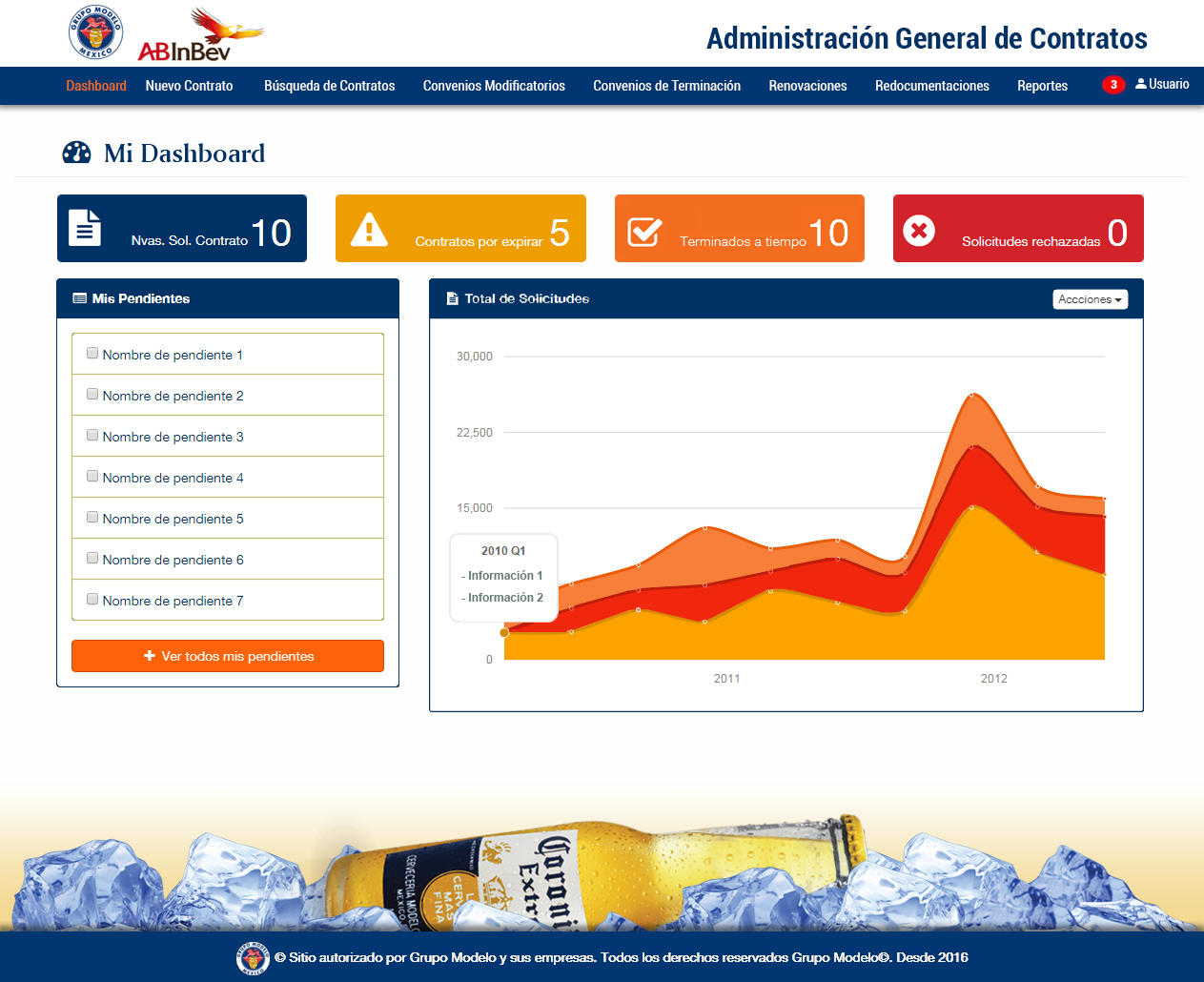
Task: Expand the Acciones dropdown
Action: click(1090, 299)
